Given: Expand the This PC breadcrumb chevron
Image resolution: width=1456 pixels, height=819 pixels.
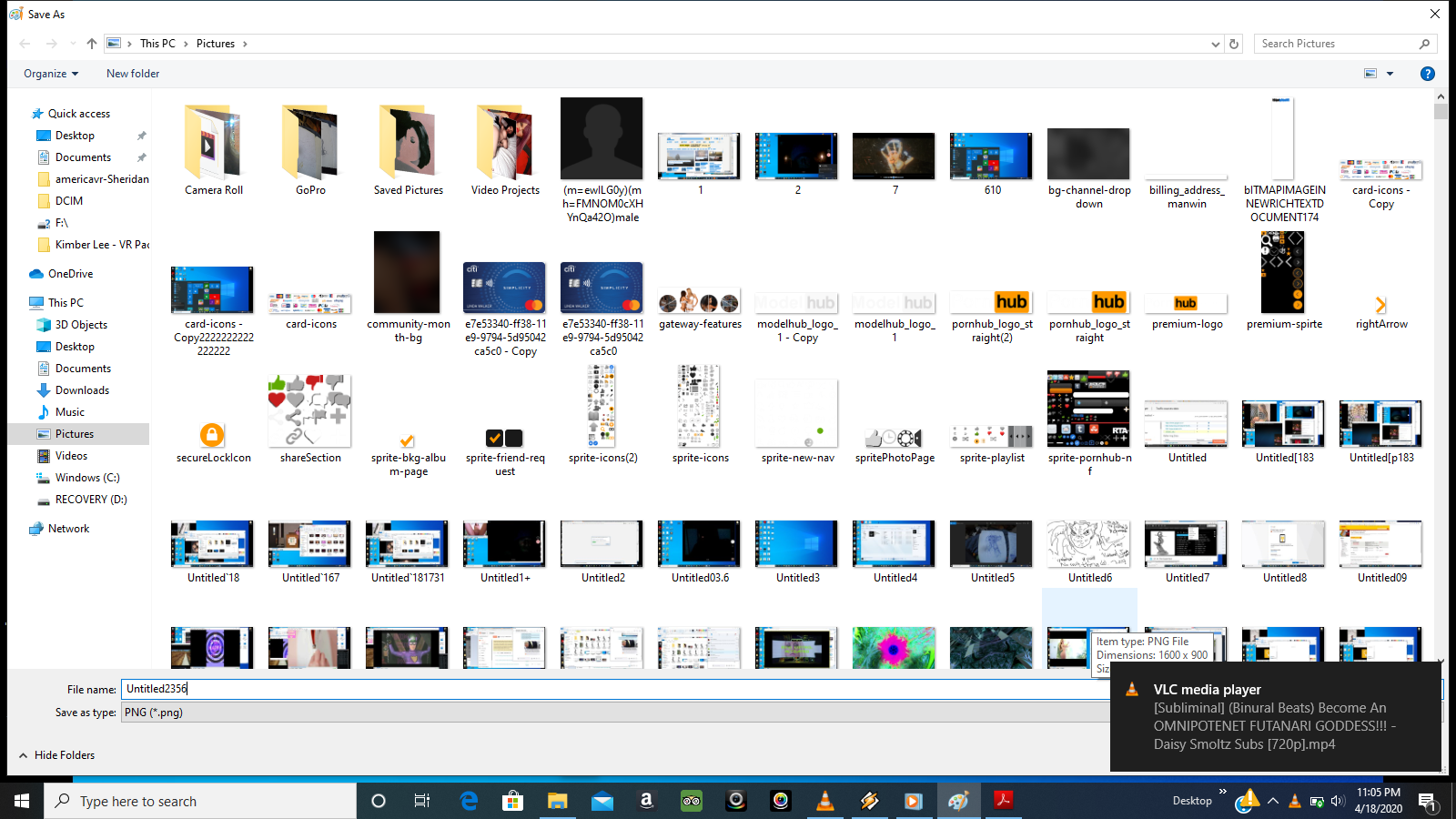Looking at the screenshot, I should coord(186,44).
